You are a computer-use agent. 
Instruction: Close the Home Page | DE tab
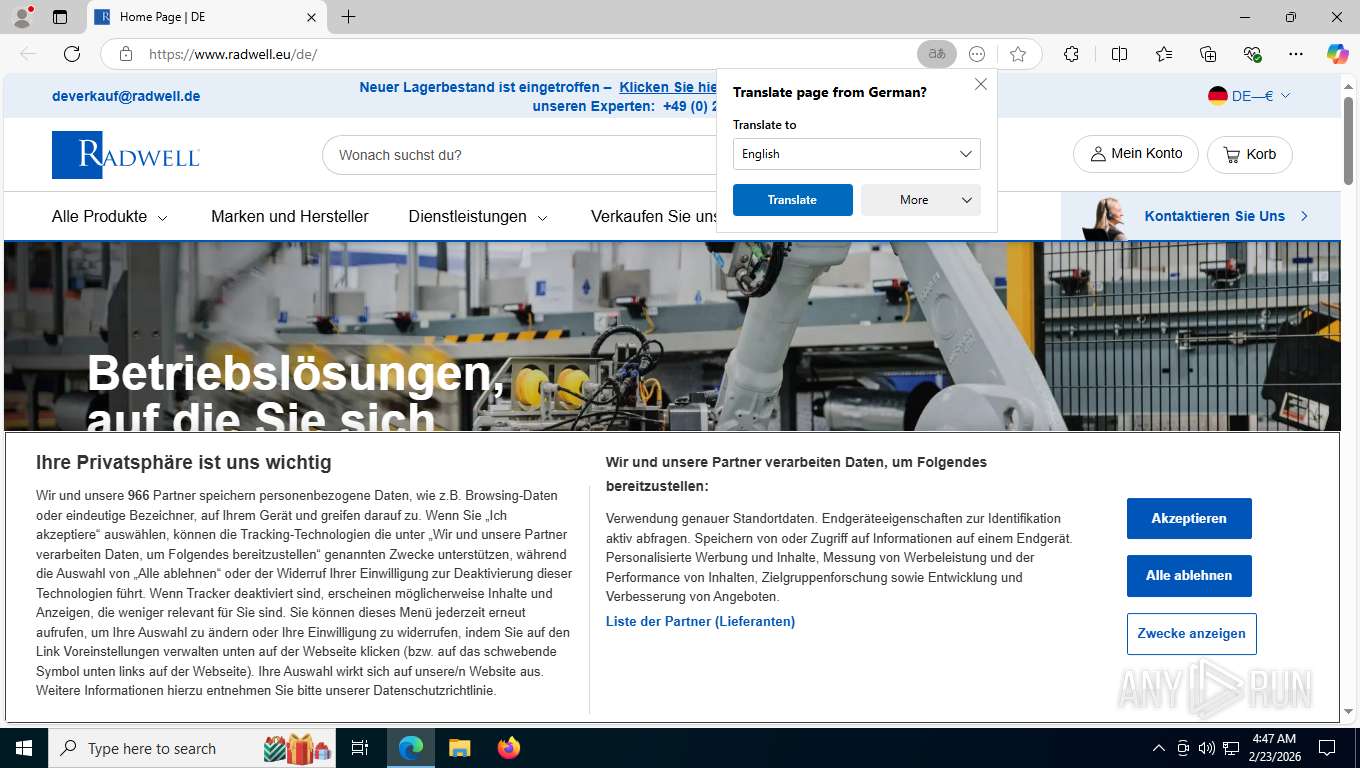pyautogui.click(x=310, y=17)
